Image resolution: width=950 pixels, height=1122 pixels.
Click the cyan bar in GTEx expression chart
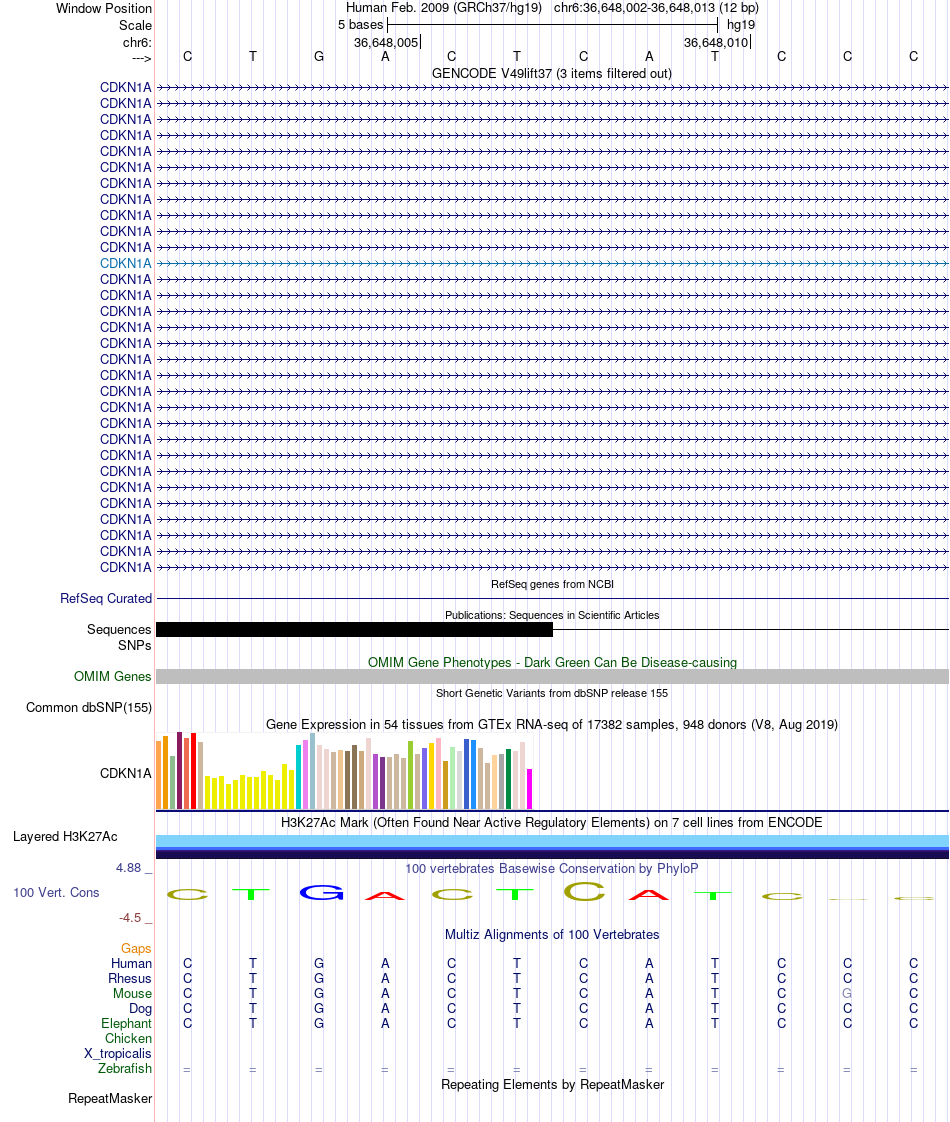299,776
